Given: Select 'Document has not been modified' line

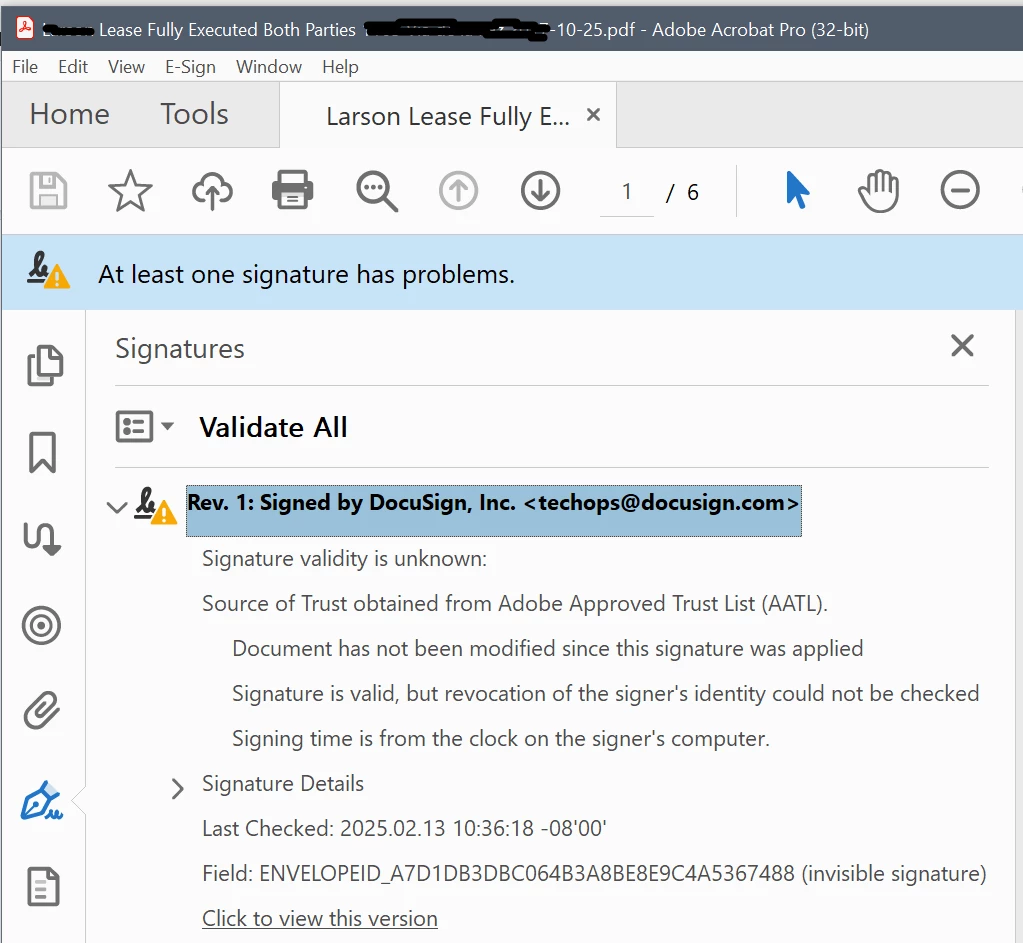Looking at the screenshot, I should 547,649.
